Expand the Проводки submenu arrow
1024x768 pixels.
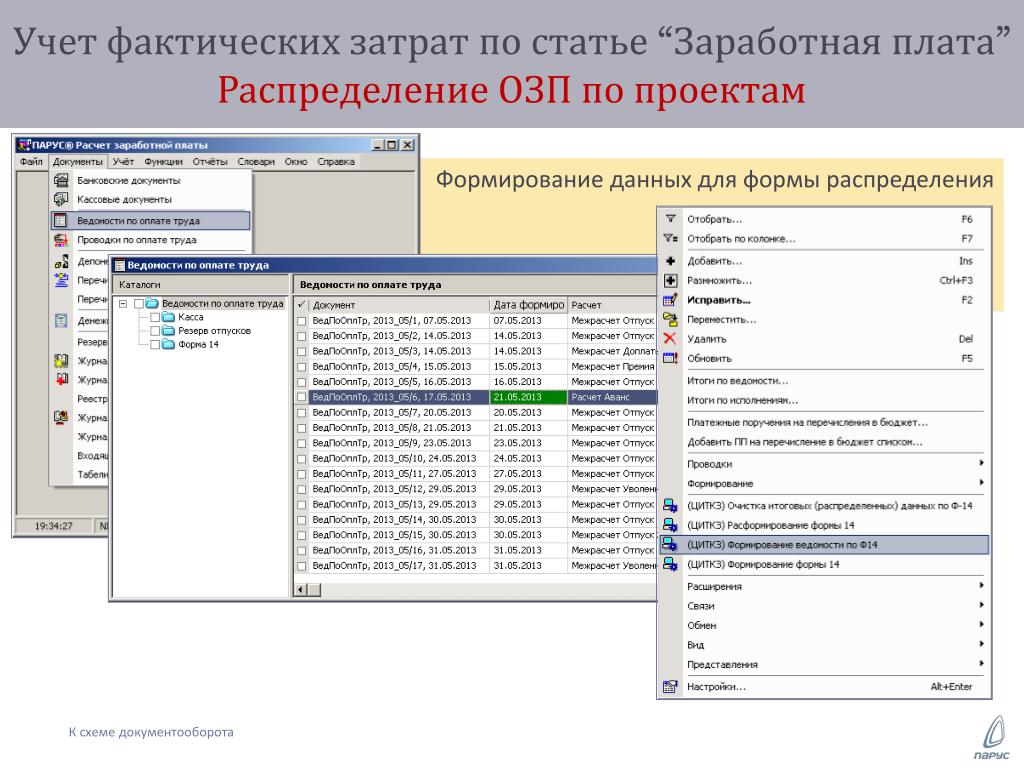tap(981, 463)
